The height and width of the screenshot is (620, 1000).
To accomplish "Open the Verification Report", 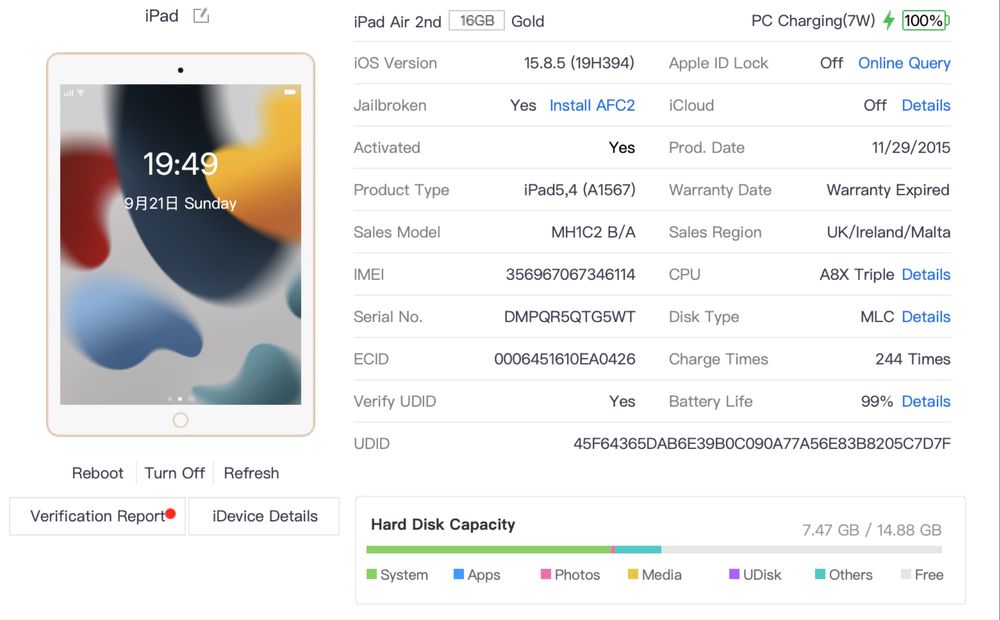I will coord(98,516).
